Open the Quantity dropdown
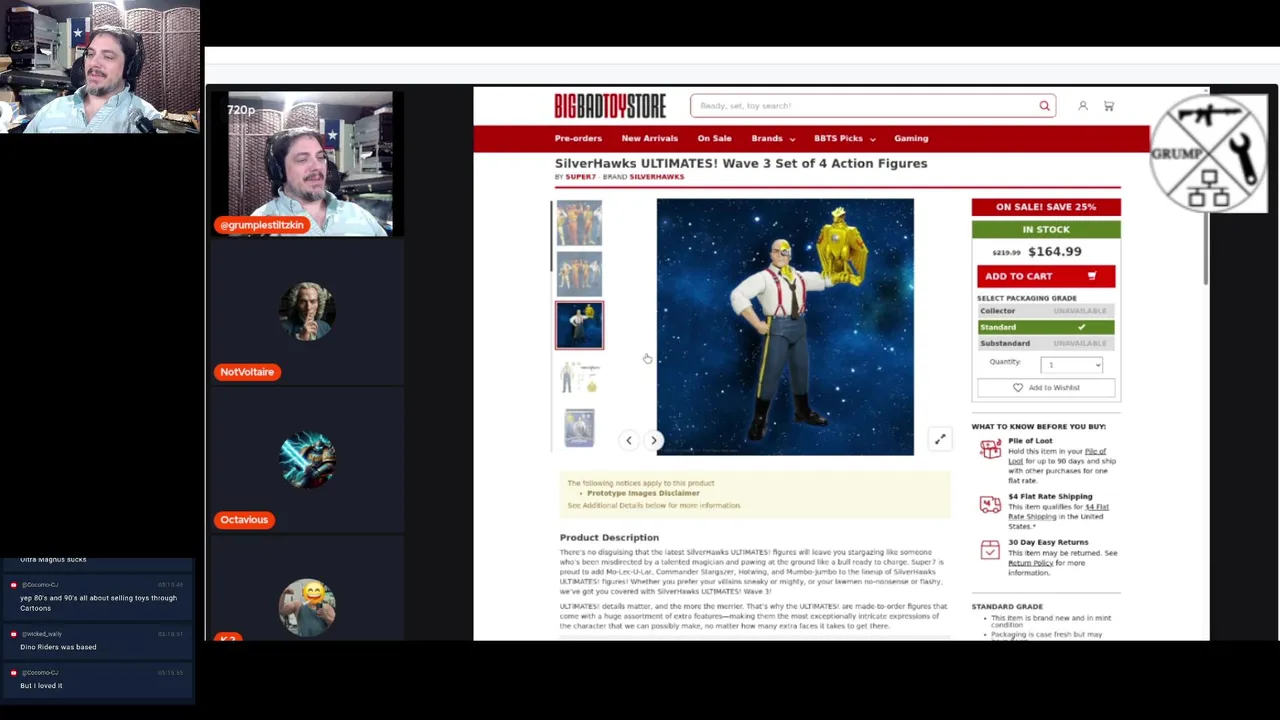1280x720 pixels. pos(1071,365)
